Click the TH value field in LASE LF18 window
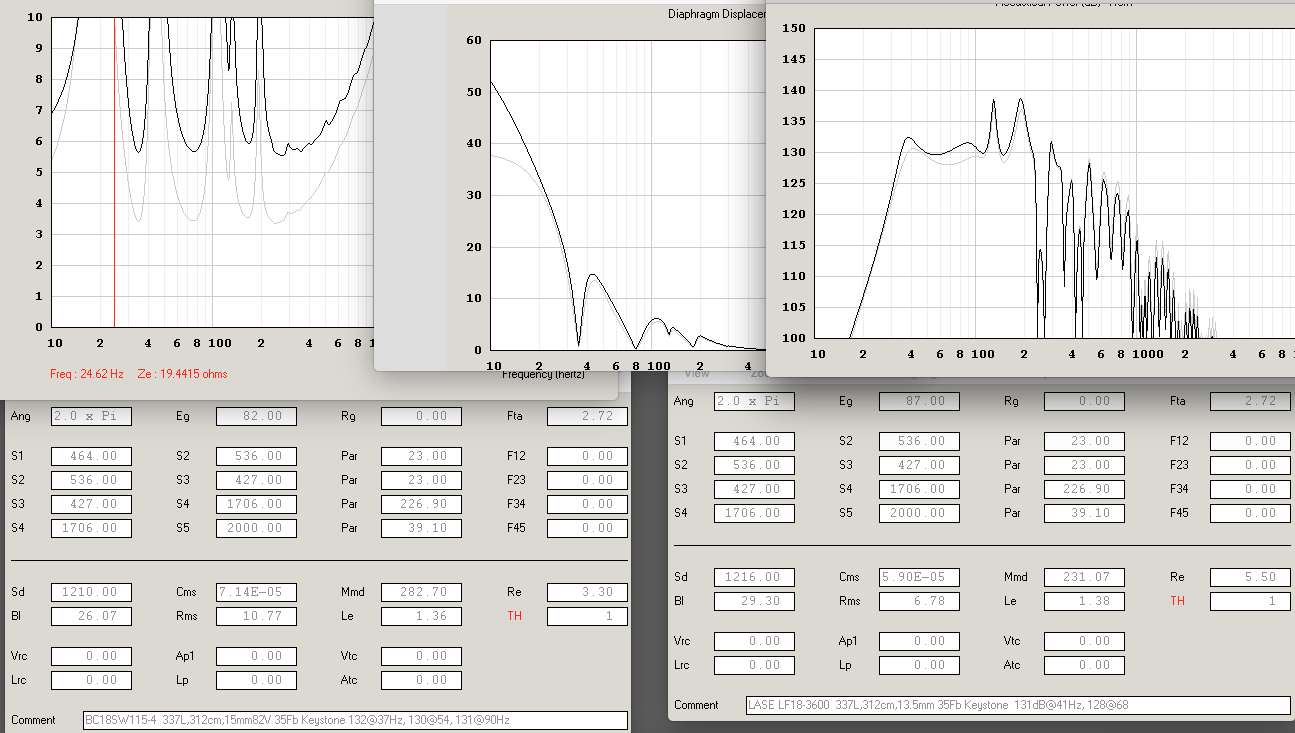 1250,601
